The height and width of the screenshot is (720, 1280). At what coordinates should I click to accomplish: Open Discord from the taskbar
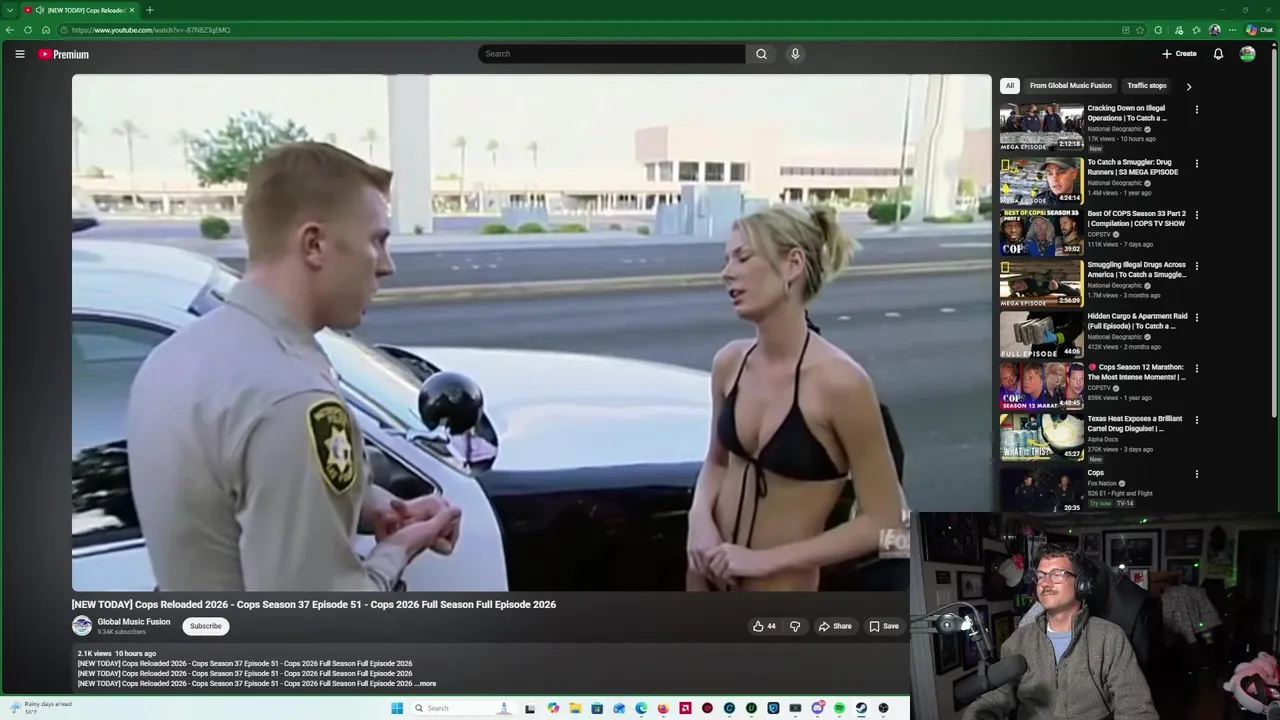818,708
